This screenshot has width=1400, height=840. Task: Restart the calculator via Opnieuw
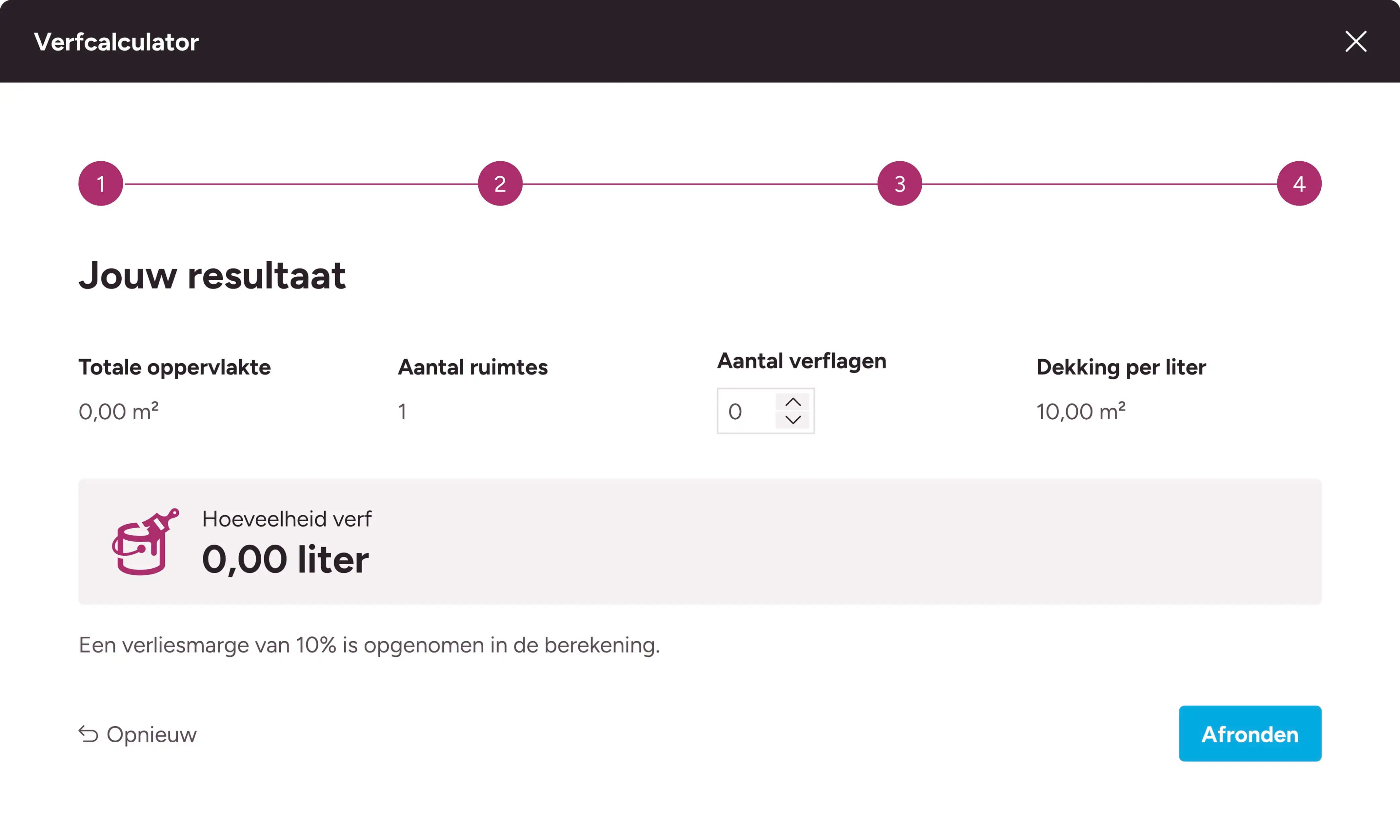(x=151, y=734)
